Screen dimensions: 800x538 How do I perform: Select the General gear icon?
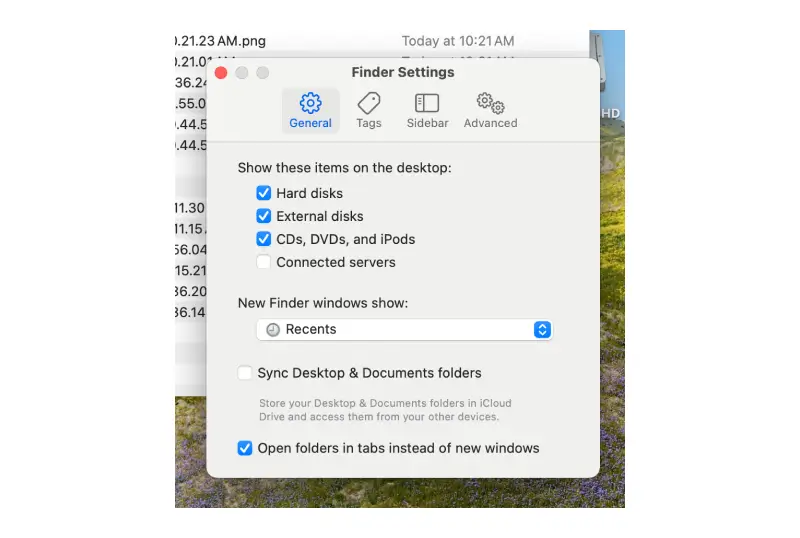310,103
